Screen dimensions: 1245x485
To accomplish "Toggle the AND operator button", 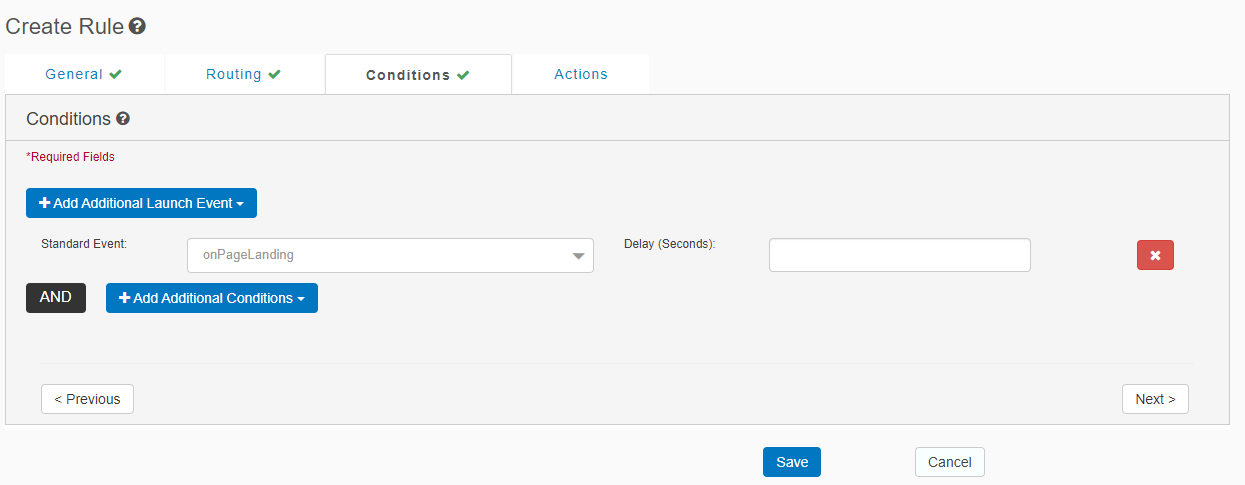I will click(56, 298).
